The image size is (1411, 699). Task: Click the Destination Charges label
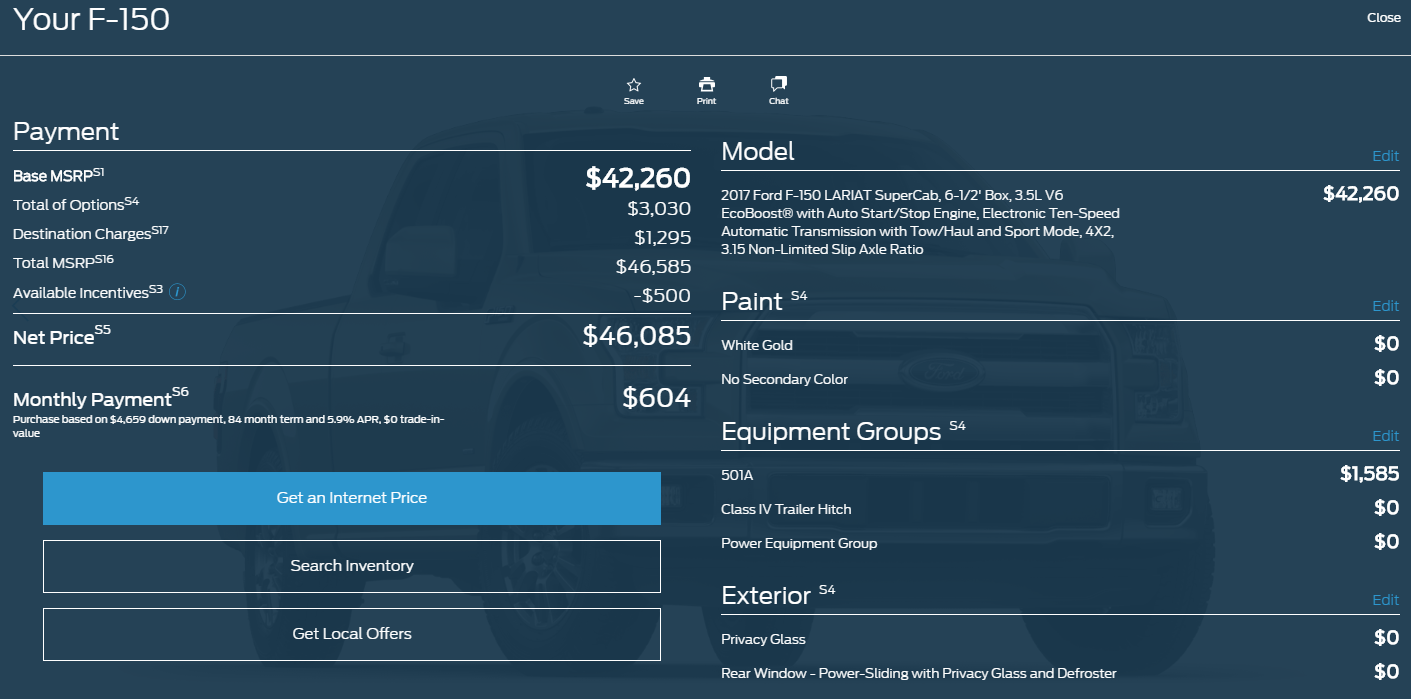coord(91,233)
